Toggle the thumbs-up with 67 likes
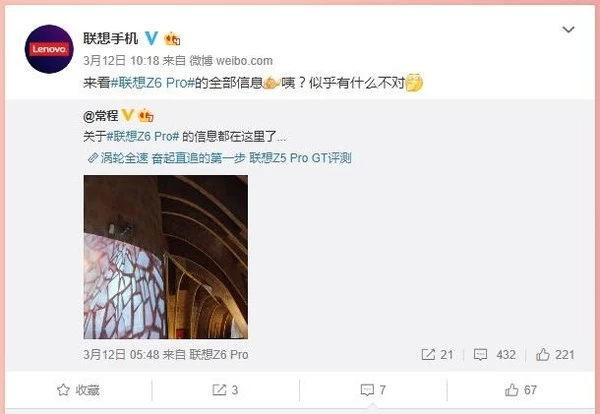The width and height of the screenshot is (600, 414). click(x=520, y=390)
